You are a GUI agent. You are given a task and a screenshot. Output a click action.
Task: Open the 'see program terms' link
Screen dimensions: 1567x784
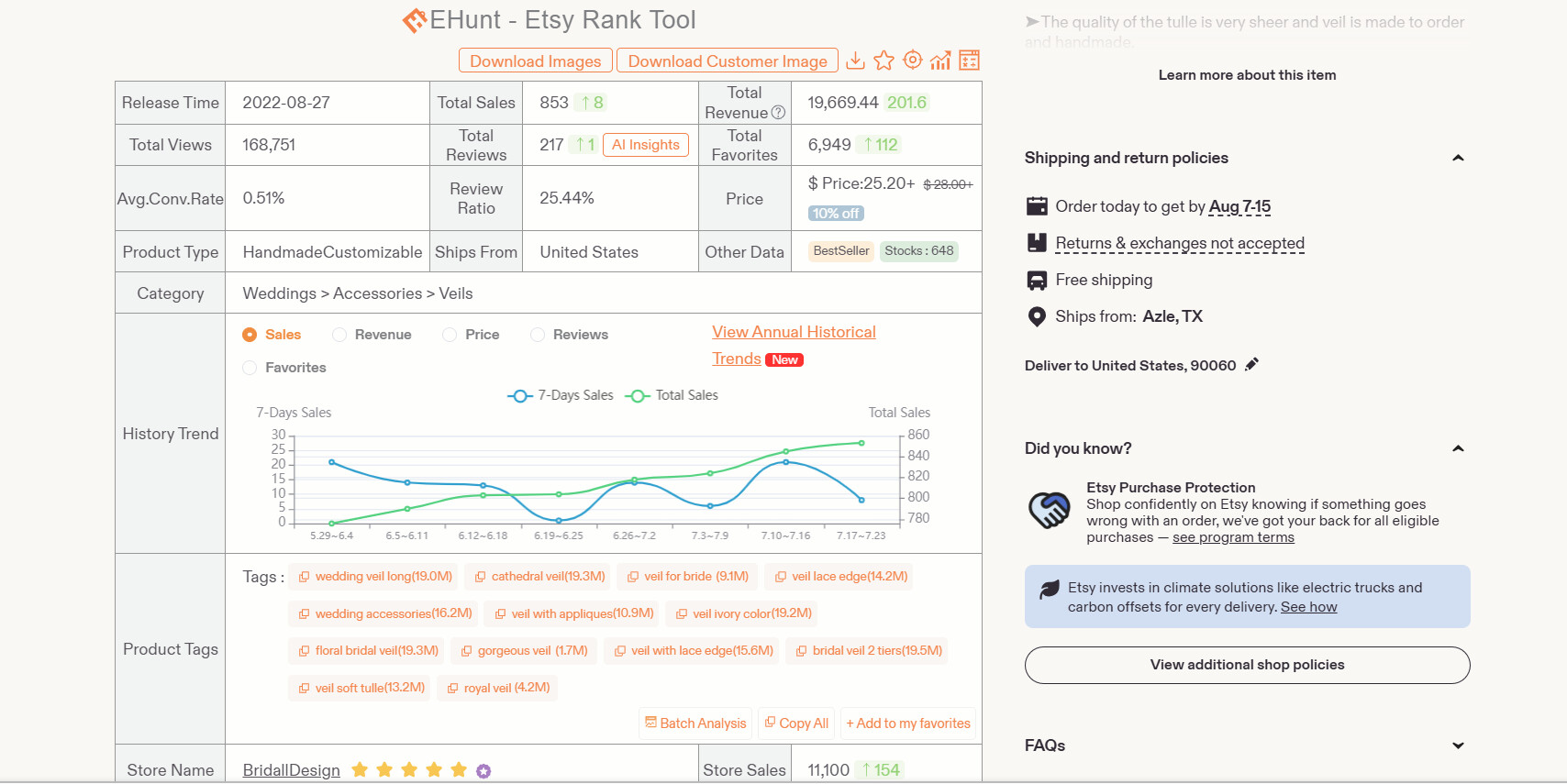click(x=1233, y=537)
